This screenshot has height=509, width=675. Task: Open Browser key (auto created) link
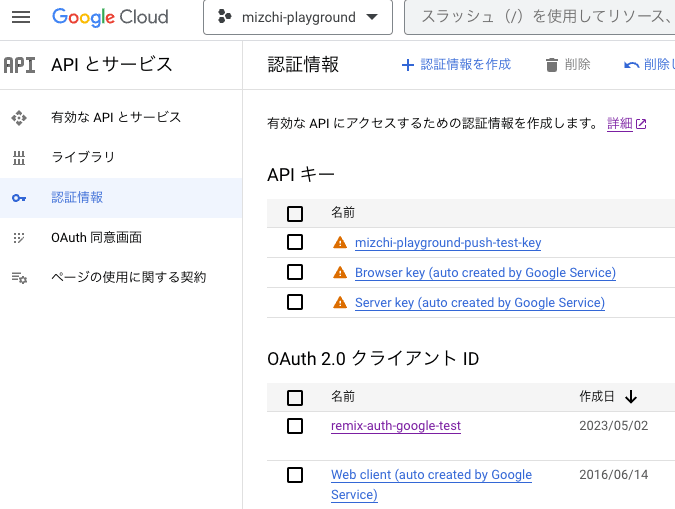485,273
